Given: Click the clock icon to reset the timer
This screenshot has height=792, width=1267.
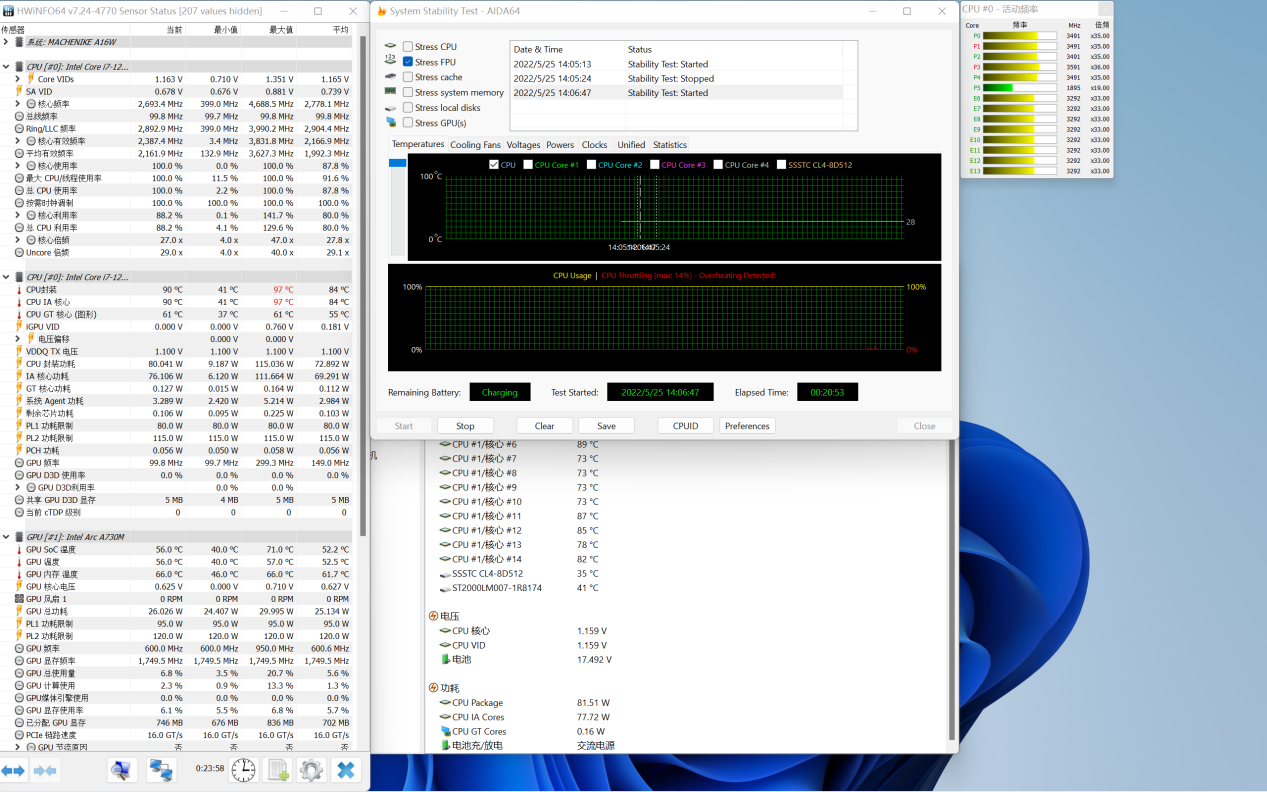Looking at the screenshot, I should (243, 770).
